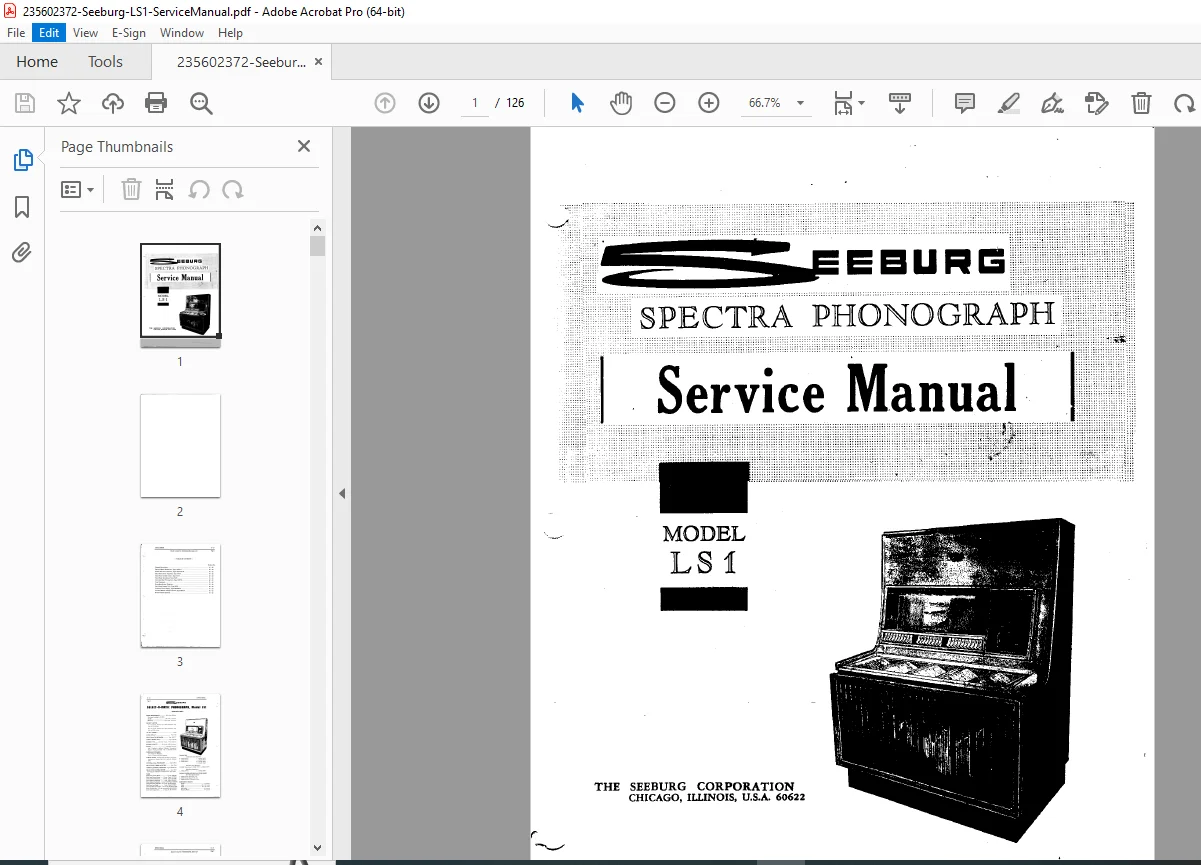Click the thumbnails panel scrollbar thumb
This screenshot has width=1201, height=865.
tap(318, 246)
